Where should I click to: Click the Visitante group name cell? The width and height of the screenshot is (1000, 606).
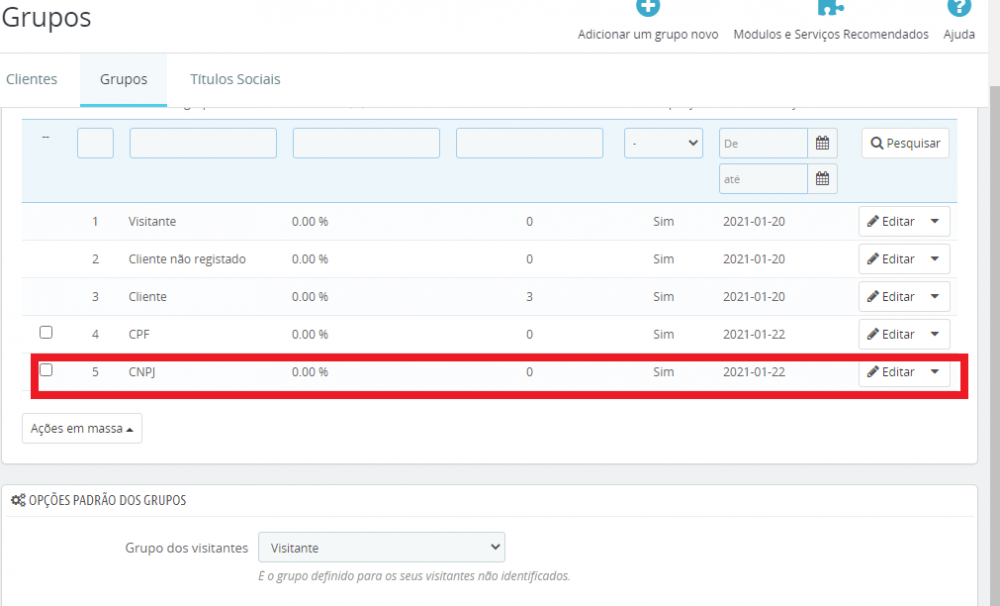(x=152, y=221)
